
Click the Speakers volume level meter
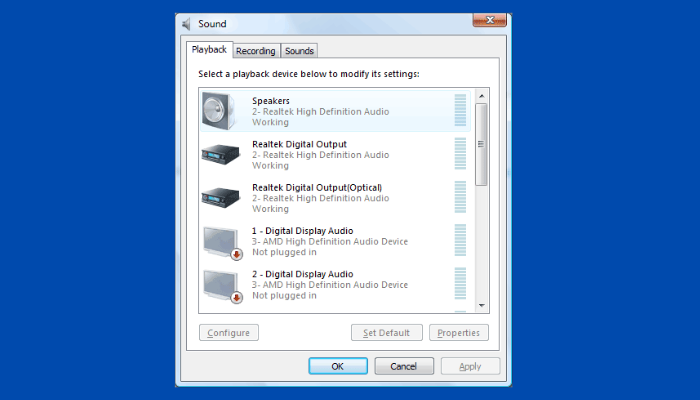click(460, 110)
